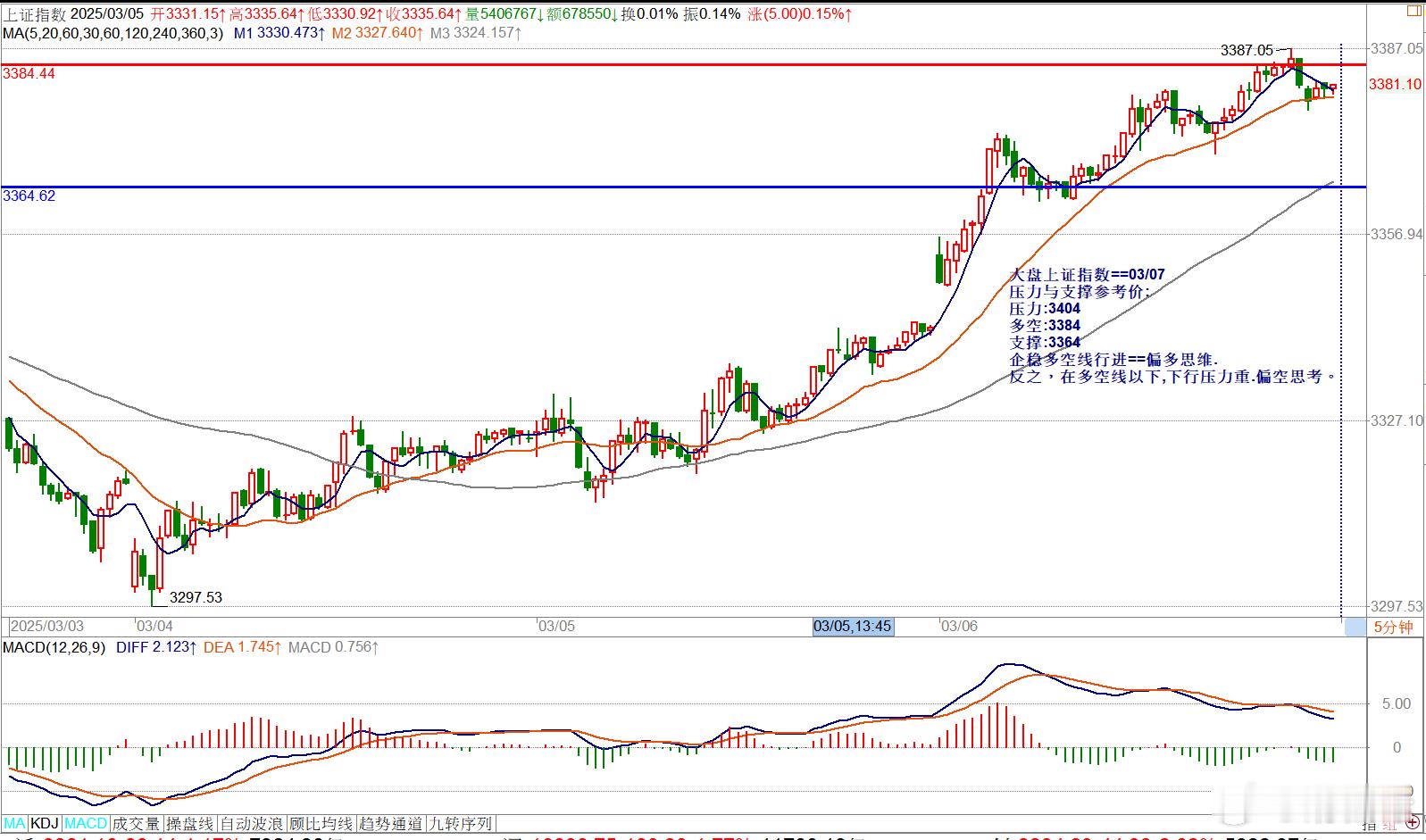The image size is (1426, 840).
Task: Click the 03/05,13:45 time marker
Action: pos(852,626)
